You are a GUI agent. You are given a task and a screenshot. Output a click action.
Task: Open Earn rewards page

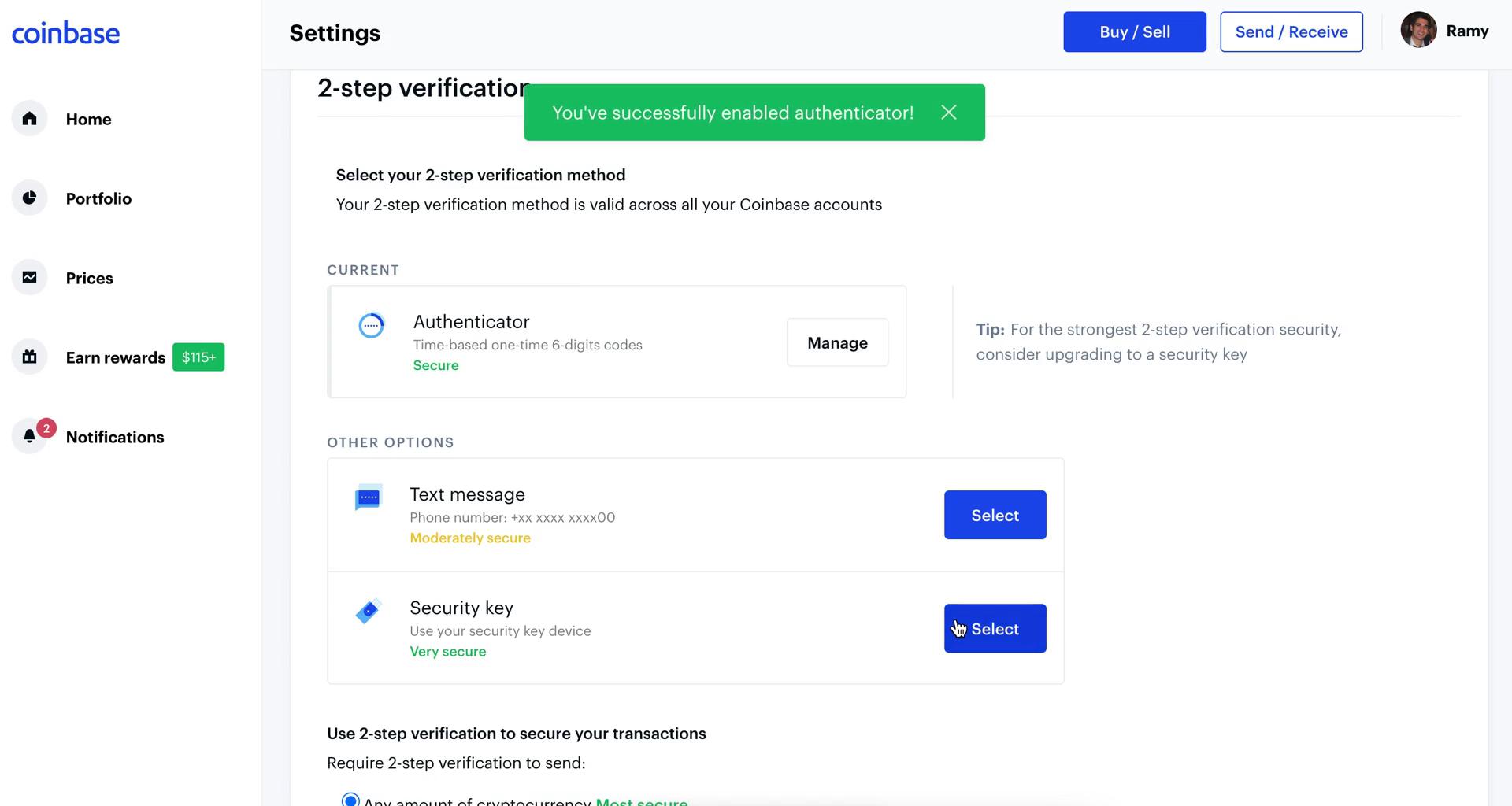point(116,358)
